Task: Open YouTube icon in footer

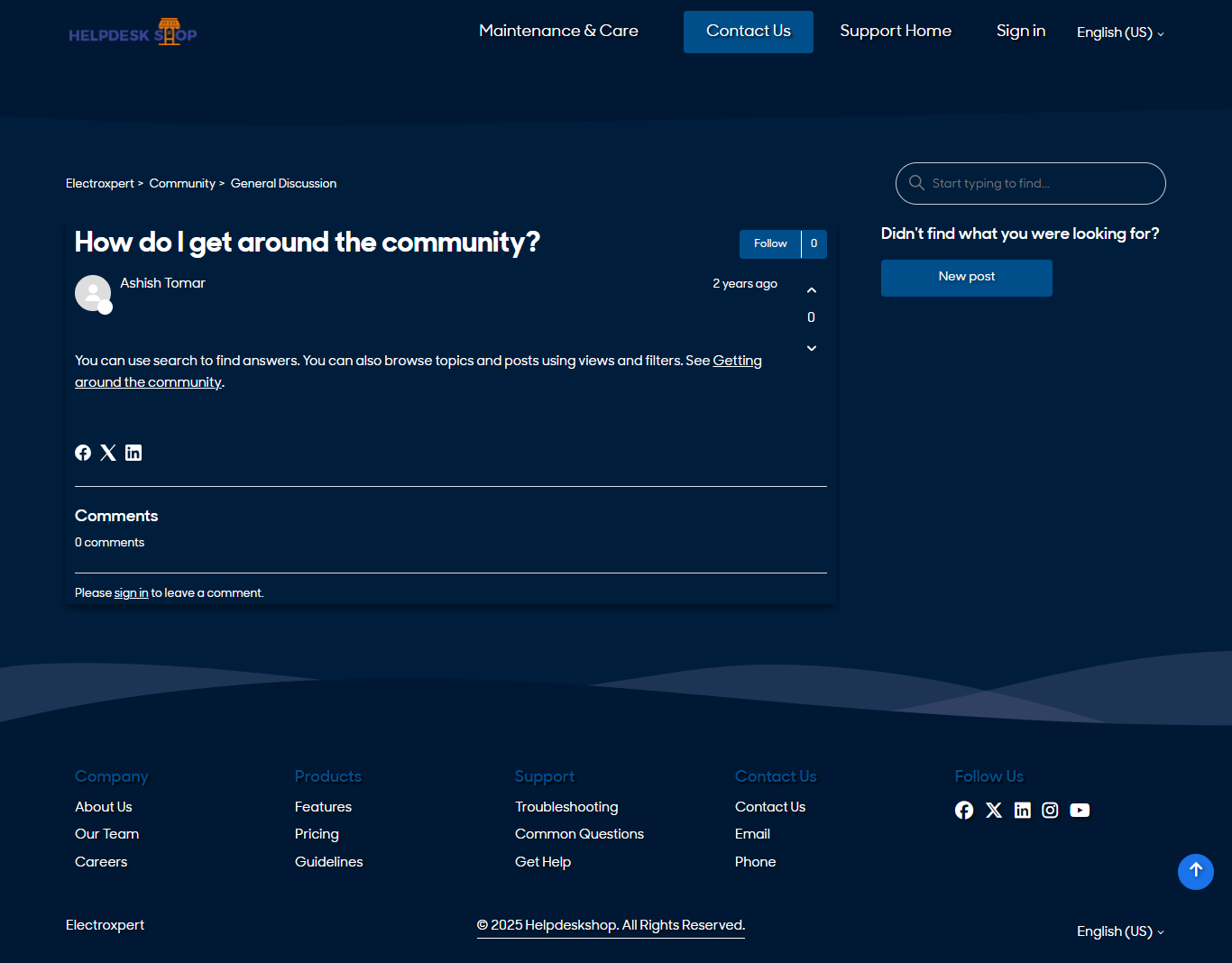Action: pyautogui.click(x=1080, y=810)
